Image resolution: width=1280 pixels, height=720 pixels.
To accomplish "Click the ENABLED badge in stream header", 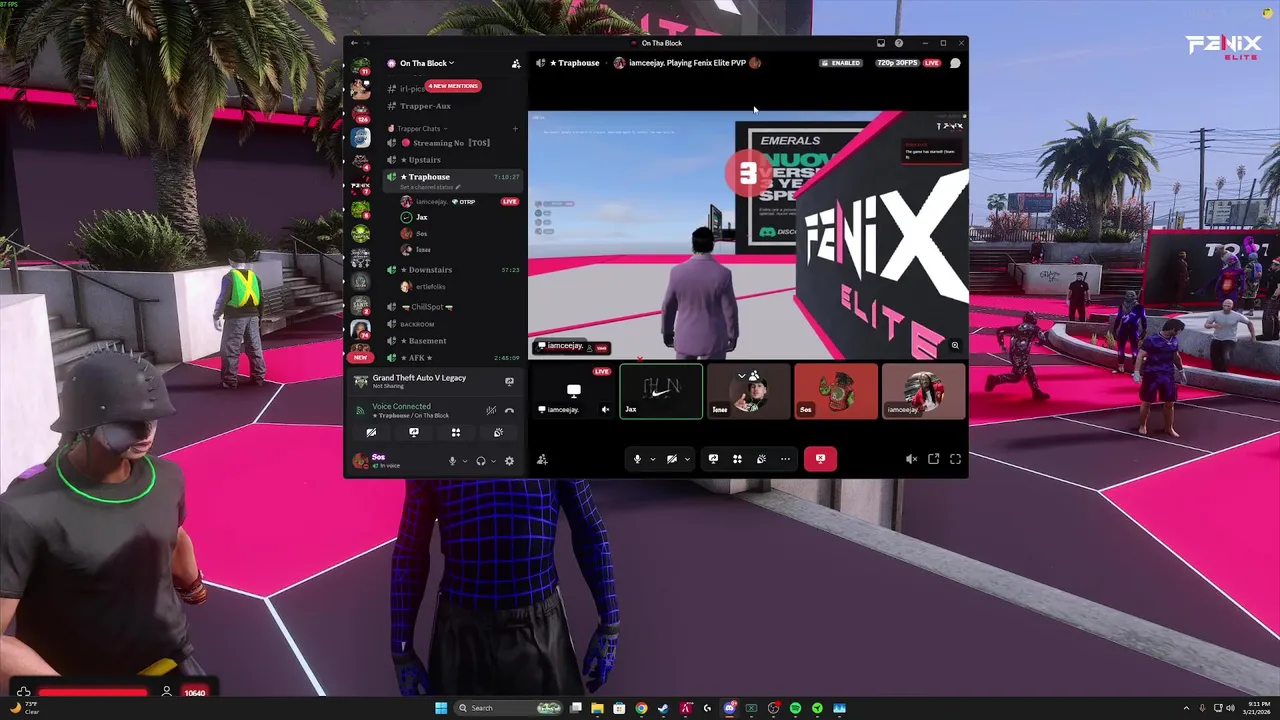I will pos(841,63).
